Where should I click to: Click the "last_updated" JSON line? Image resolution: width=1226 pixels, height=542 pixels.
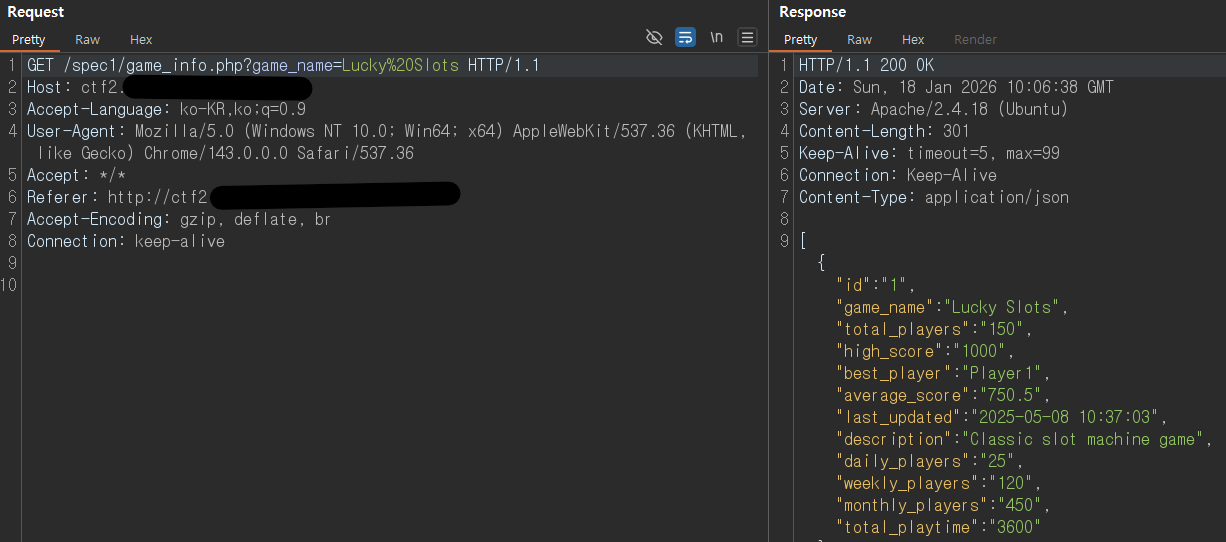1002,418
